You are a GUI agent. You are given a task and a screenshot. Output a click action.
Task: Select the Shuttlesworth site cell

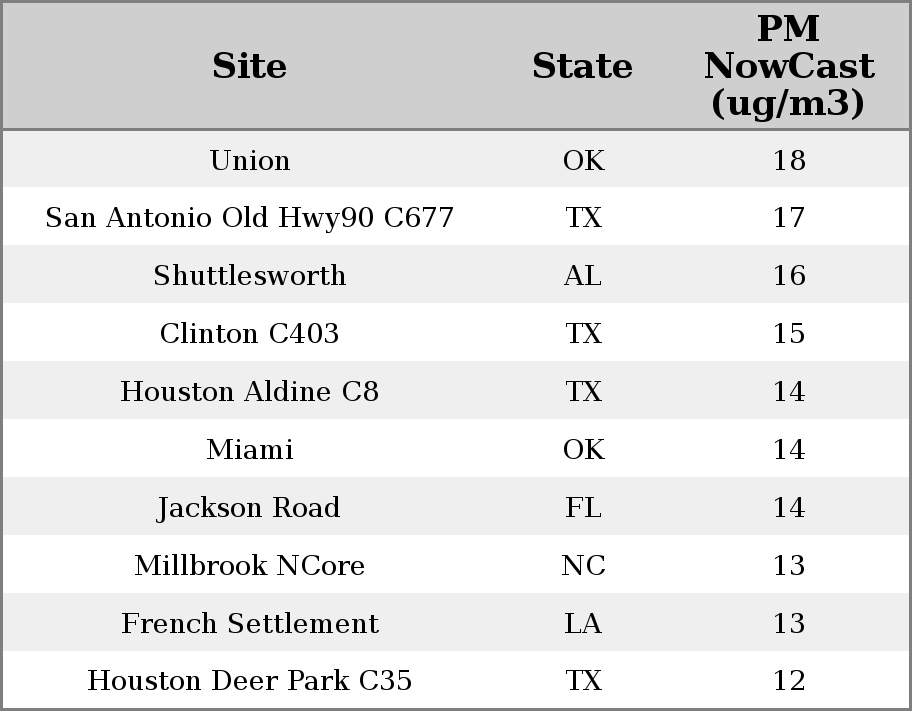click(250, 275)
